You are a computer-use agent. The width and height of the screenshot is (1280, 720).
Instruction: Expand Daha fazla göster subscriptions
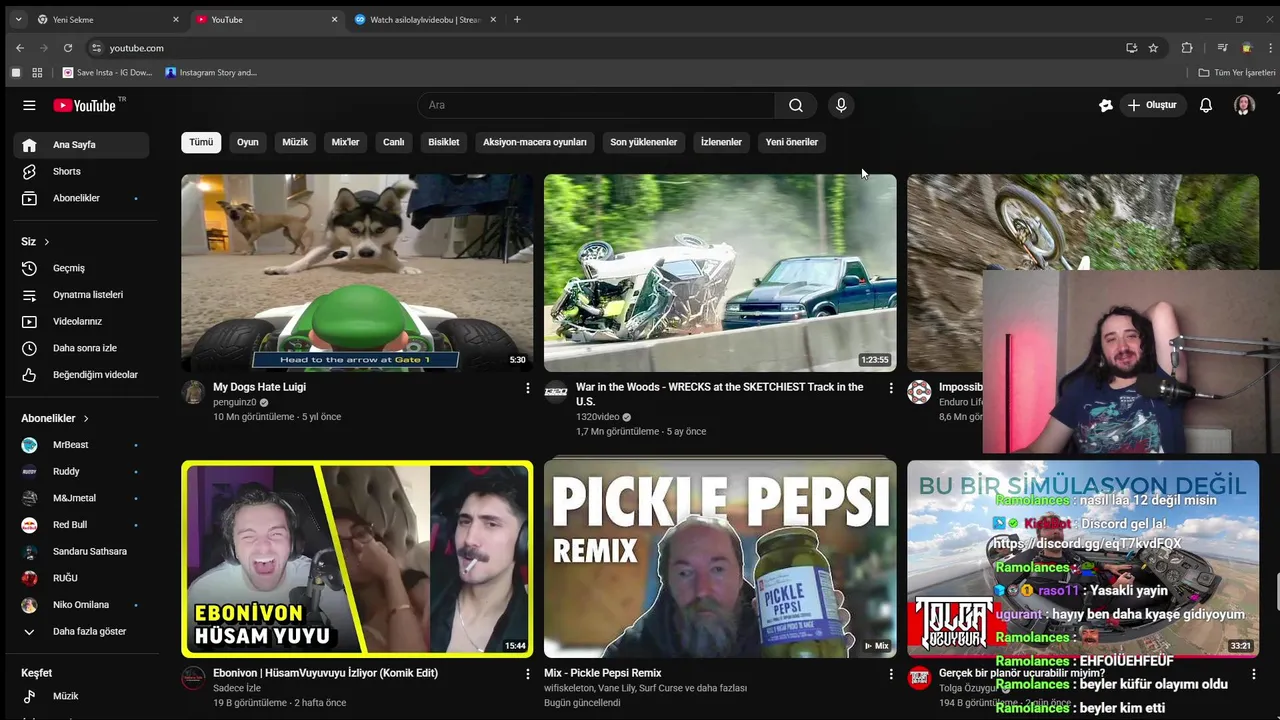[81, 632]
